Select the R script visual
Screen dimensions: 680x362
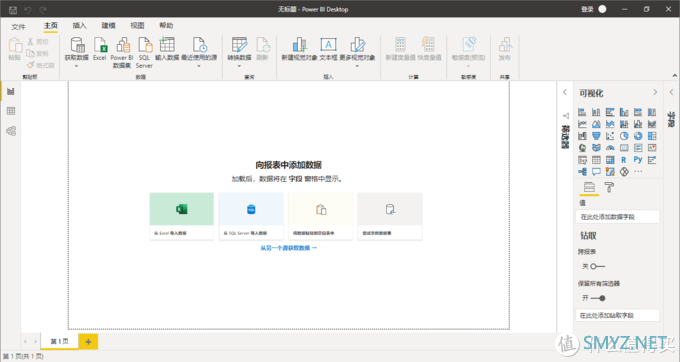[x=624, y=160]
